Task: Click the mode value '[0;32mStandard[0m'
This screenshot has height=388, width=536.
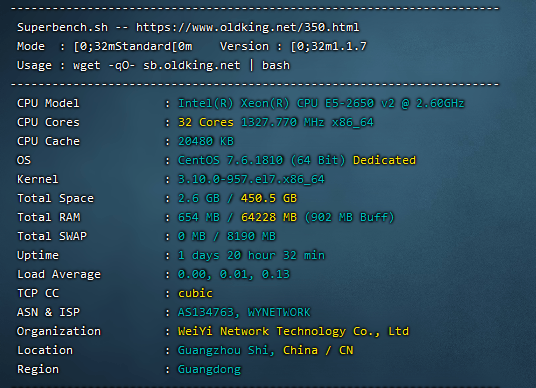Action: [133, 46]
